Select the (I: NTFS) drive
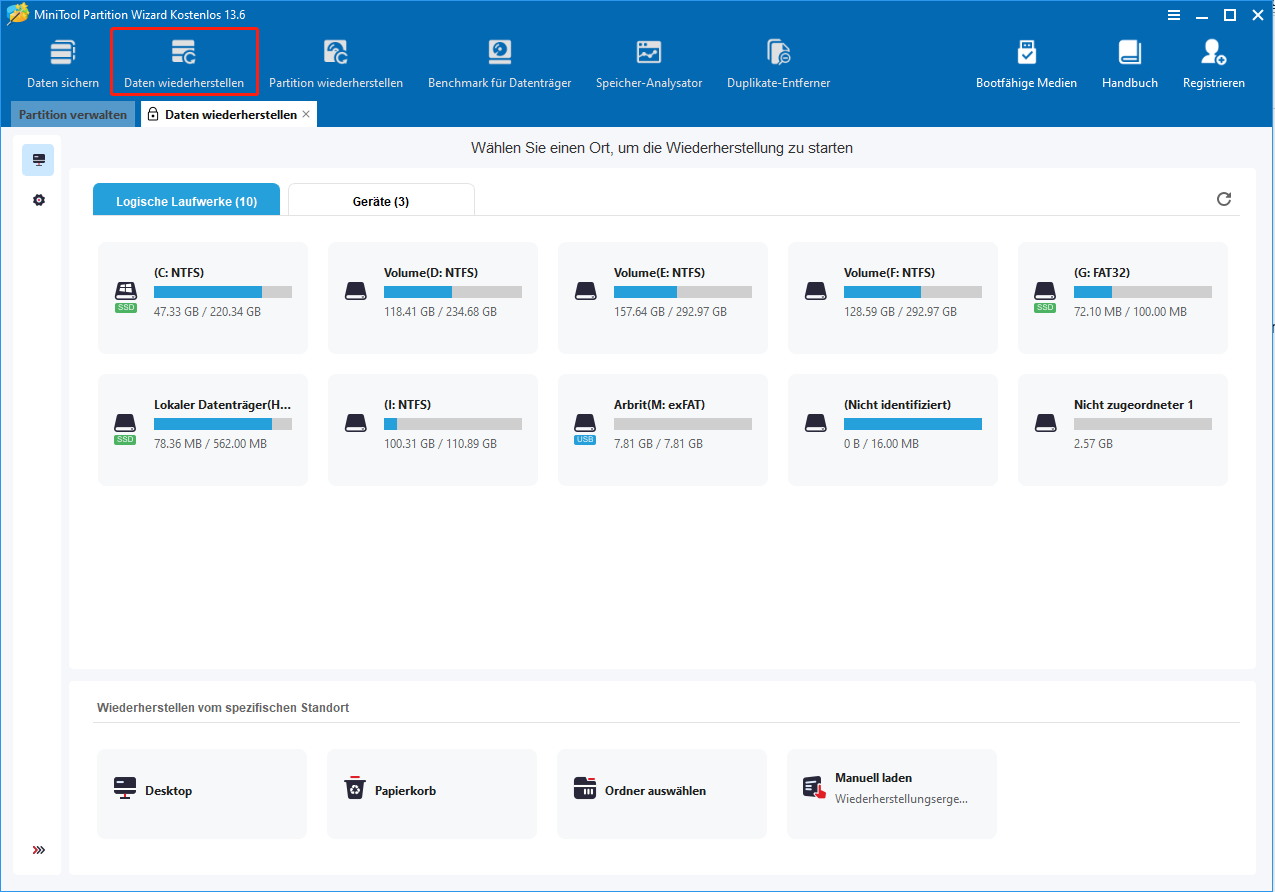The width and height of the screenshot is (1275, 892). [433, 430]
